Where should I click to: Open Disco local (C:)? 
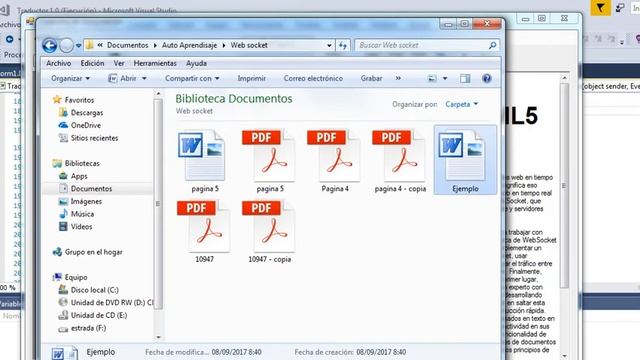[95, 290]
